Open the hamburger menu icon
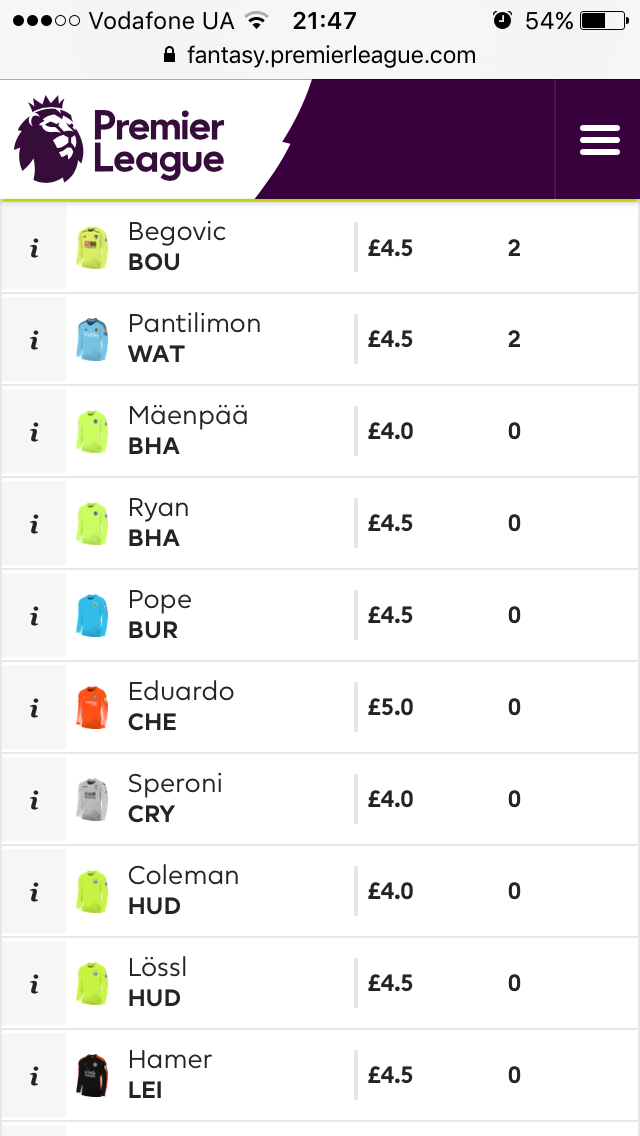Screen dimensions: 640x1136 [x=599, y=140]
